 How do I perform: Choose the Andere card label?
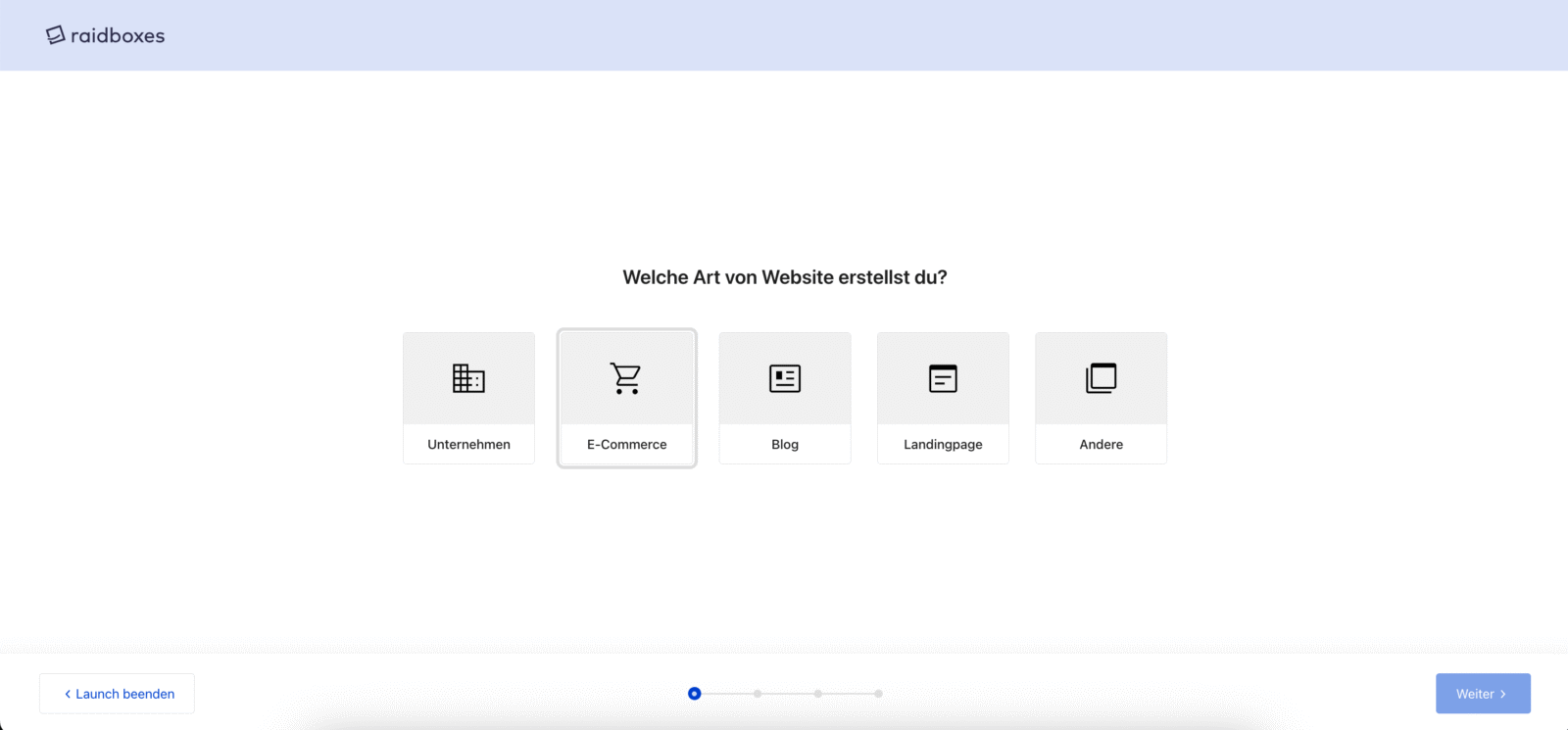[x=1101, y=444]
